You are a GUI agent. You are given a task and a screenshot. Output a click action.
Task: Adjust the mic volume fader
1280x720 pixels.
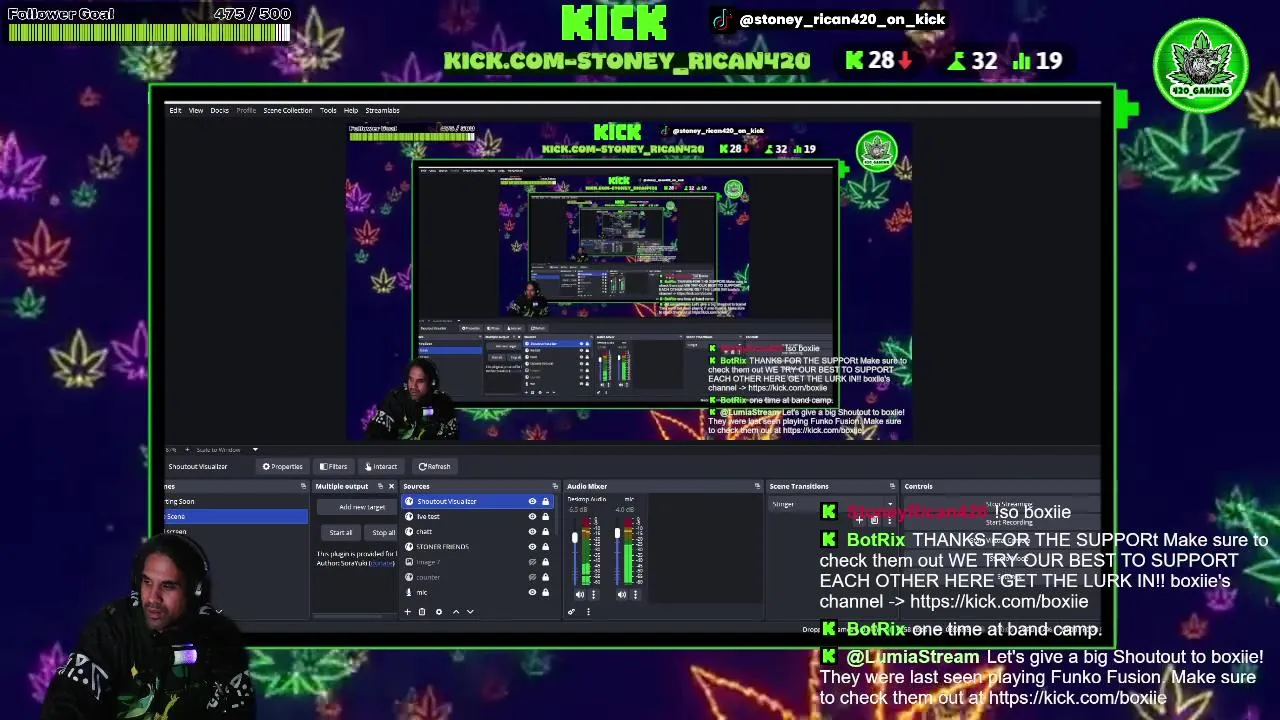pyautogui.click(x=617, y=533)
